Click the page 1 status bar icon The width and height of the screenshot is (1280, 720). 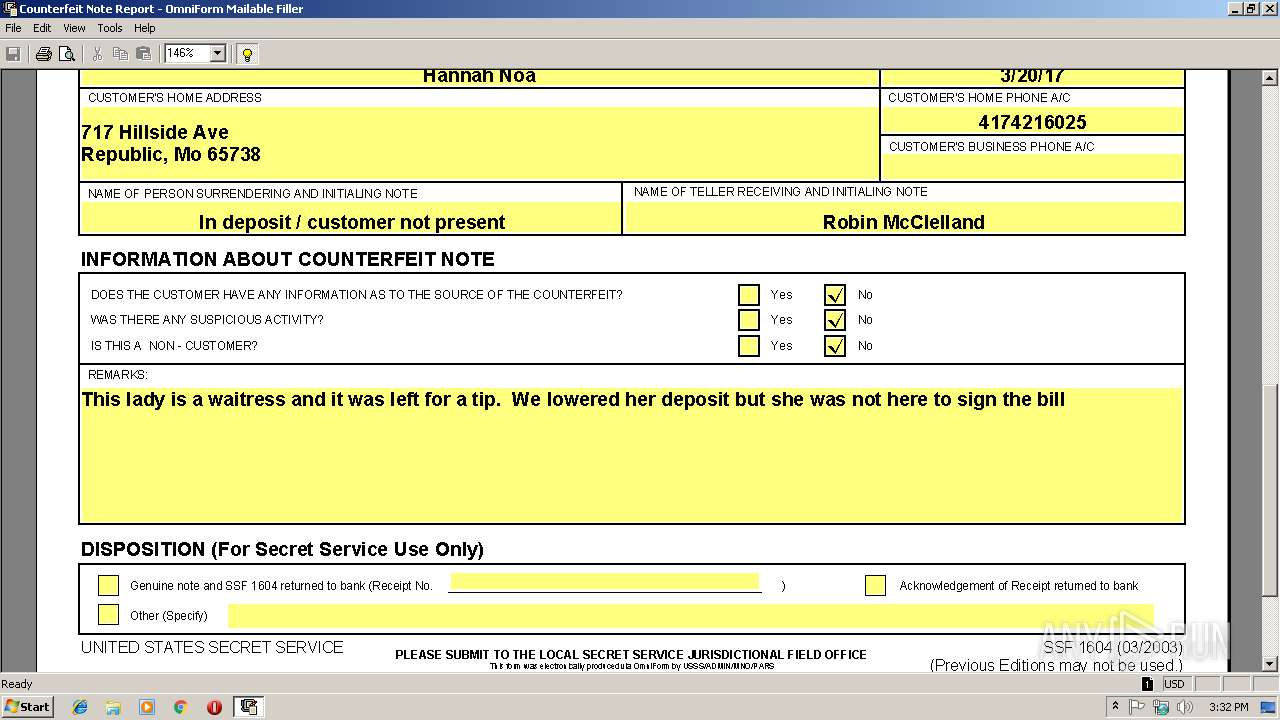[x=1147, y=684]
